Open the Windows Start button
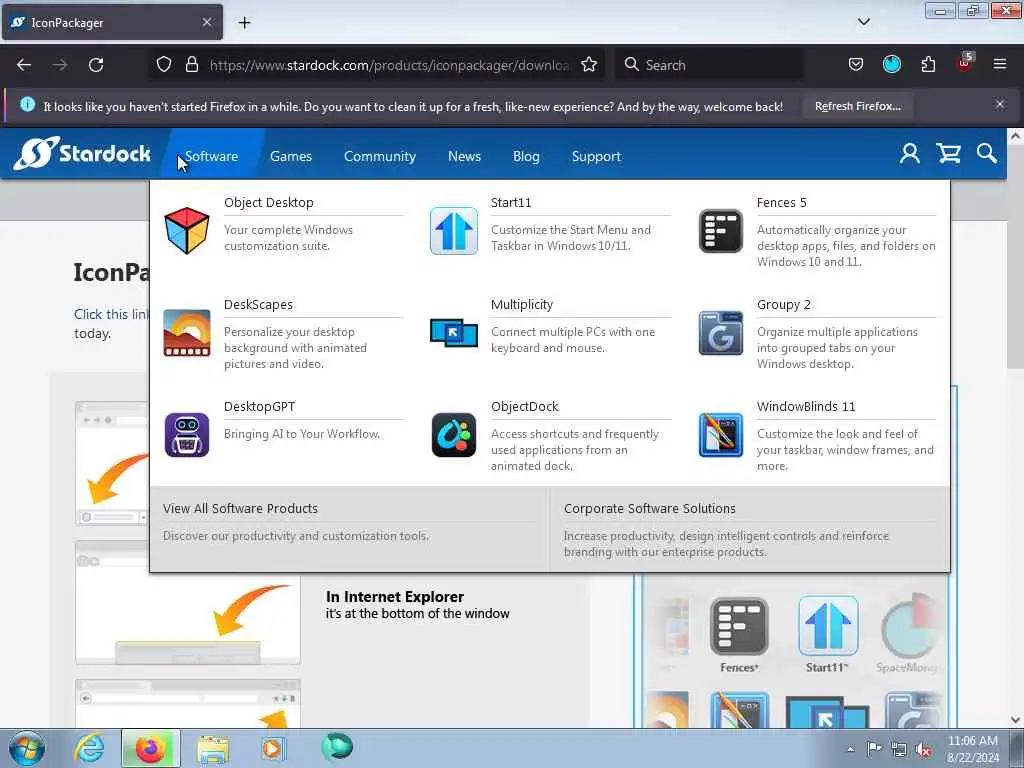The width and height of the screenshot is (1024, 768). [27, 748]
